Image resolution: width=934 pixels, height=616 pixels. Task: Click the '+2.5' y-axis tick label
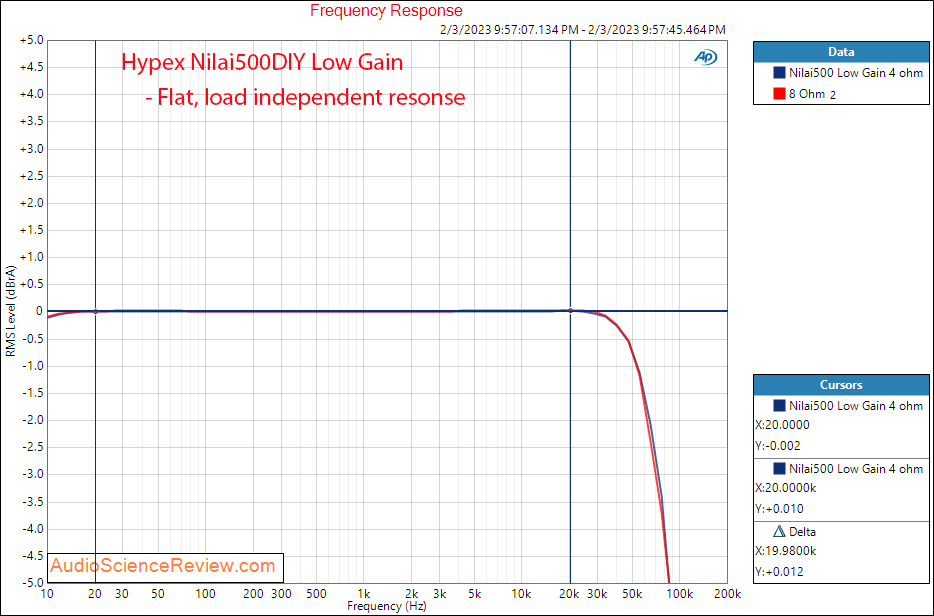coord(32,176)
